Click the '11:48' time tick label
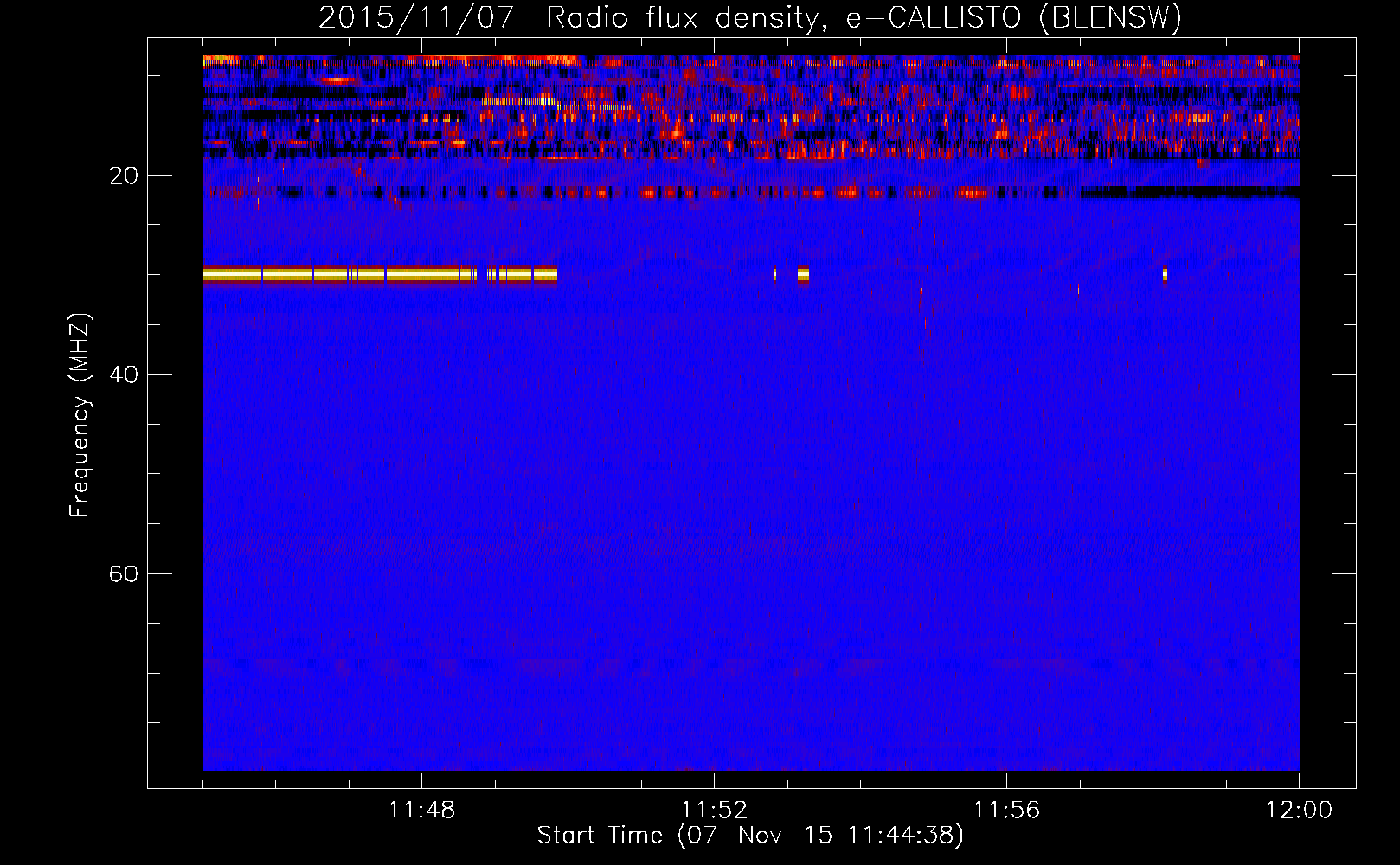Screen dimensions: 1400x865 coord(421,811)
